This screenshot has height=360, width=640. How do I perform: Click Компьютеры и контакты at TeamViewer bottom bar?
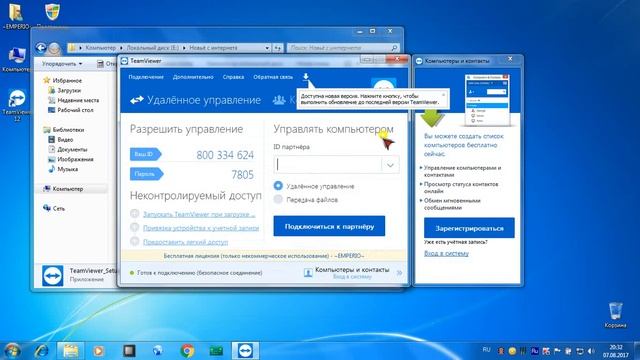[352, 270]
